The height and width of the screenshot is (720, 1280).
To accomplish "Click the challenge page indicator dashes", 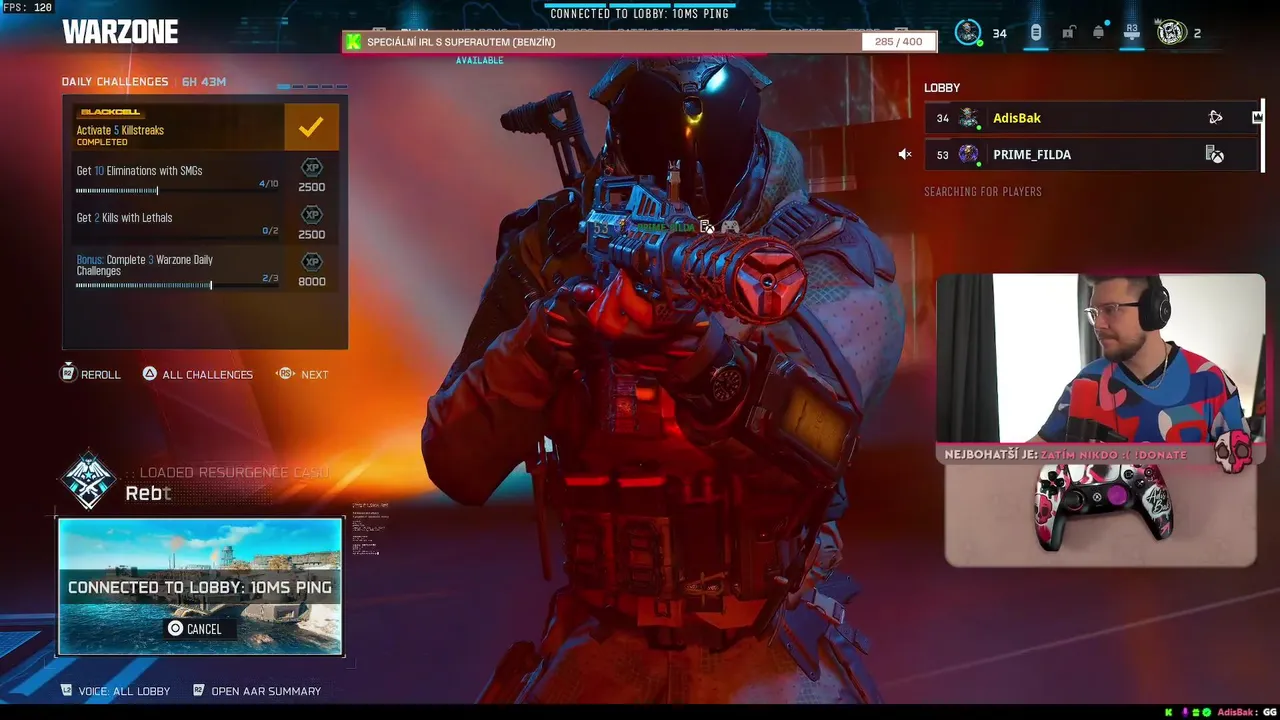I will point(312,86).
